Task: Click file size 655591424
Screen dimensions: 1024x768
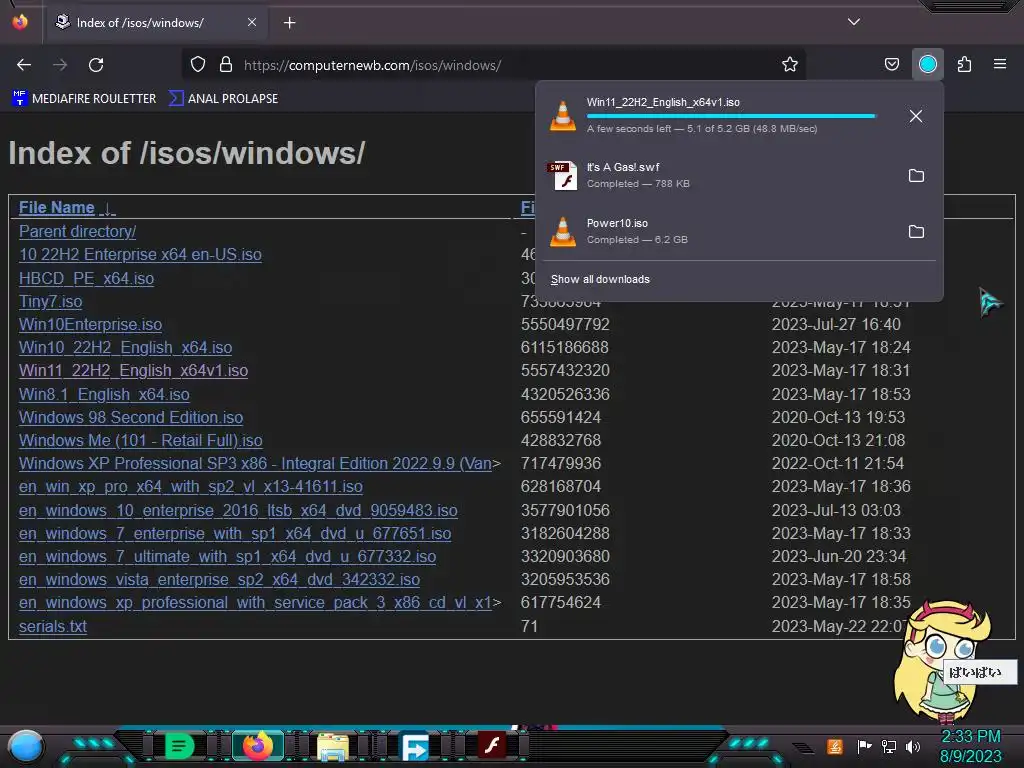Action: click(x=560, y=417)
